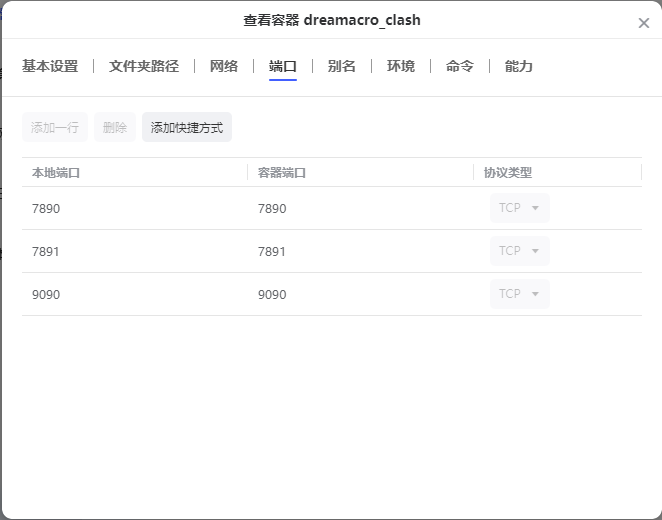Open the 文件夹路径 tab
Image resolution: width=662 pixels, height=520 pixels.
click(x=144, y=67)
